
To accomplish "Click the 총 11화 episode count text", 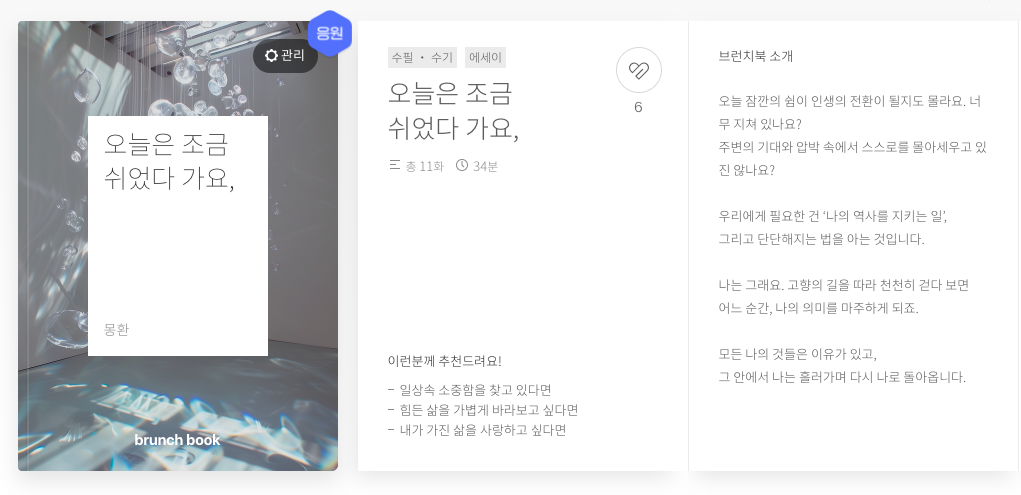I will [425, 166].
